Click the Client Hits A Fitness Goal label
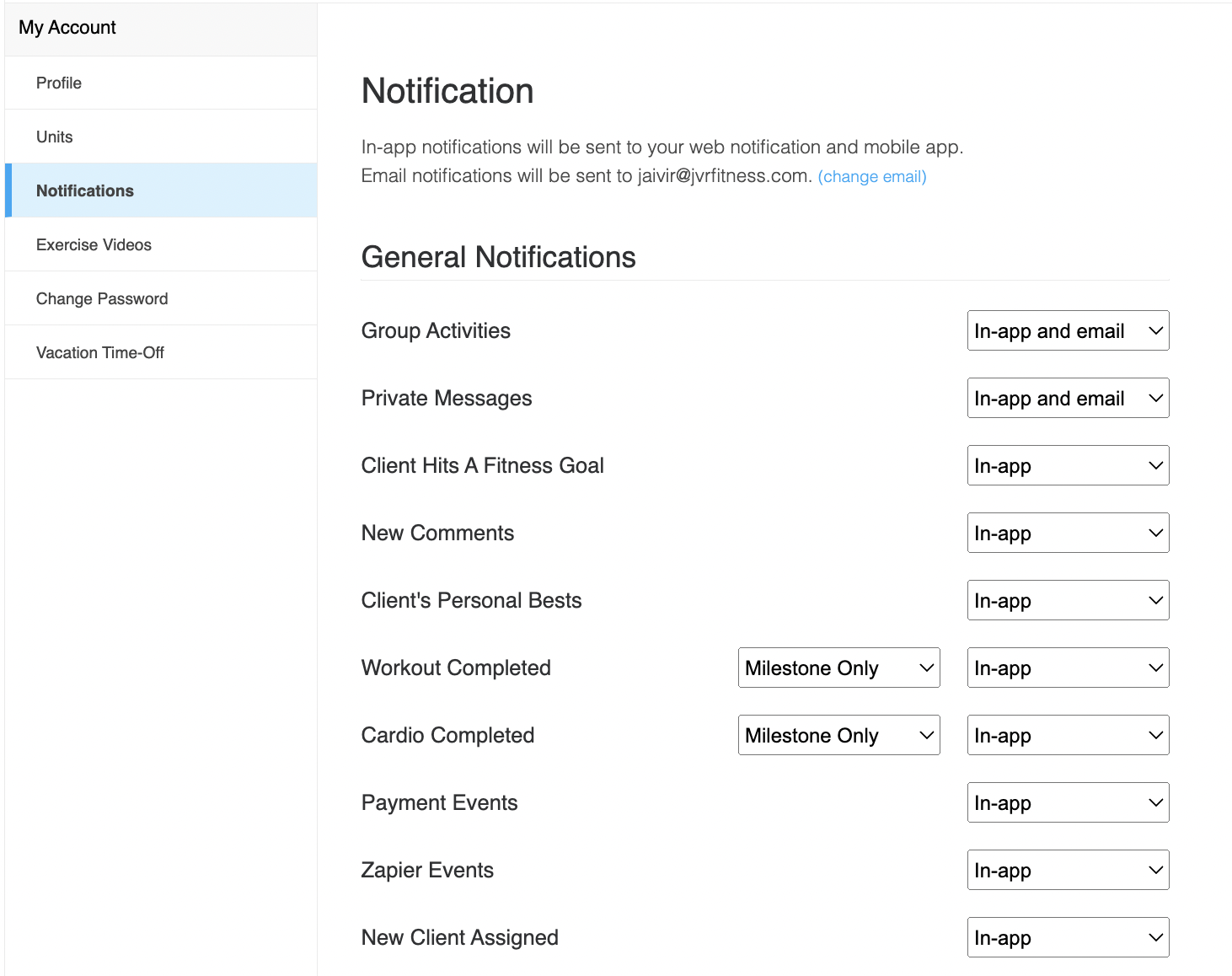This screenshot has height=976, width=1232. click(483, 465)
